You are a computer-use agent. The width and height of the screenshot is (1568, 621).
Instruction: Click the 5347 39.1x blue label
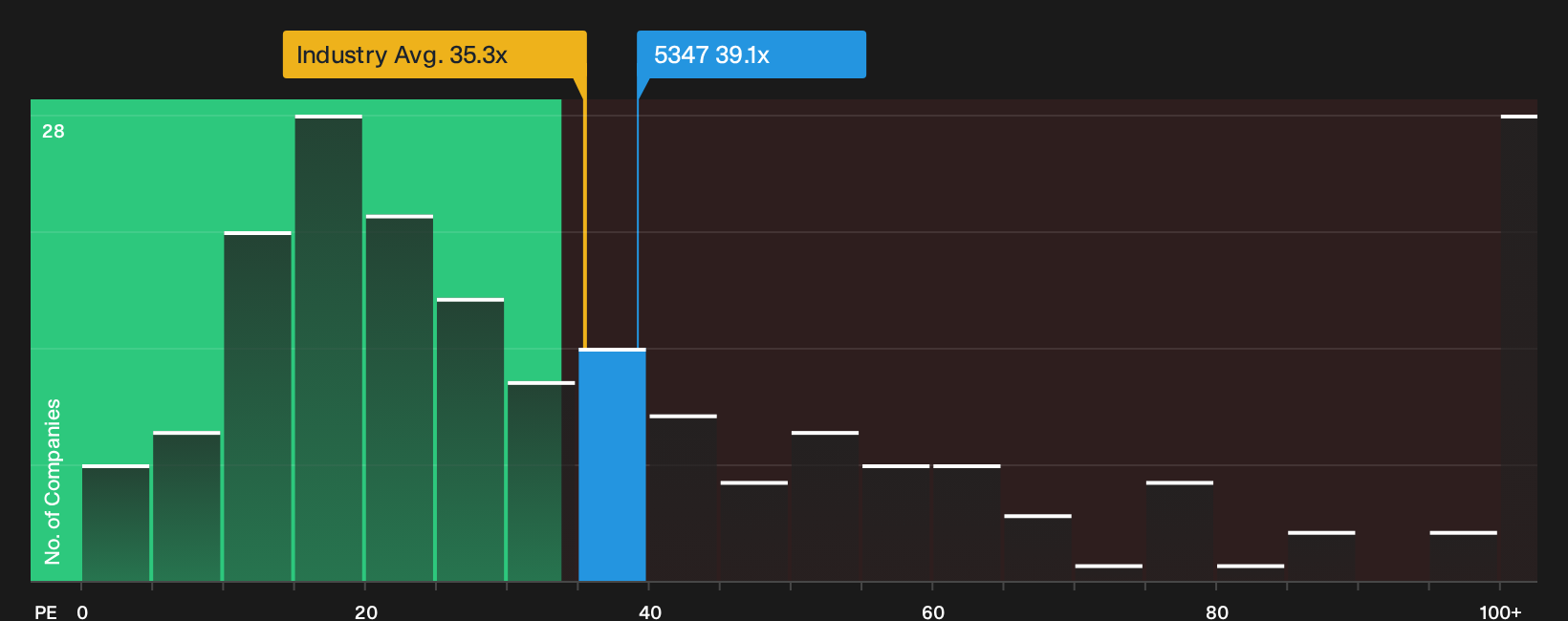pos(751,54)
